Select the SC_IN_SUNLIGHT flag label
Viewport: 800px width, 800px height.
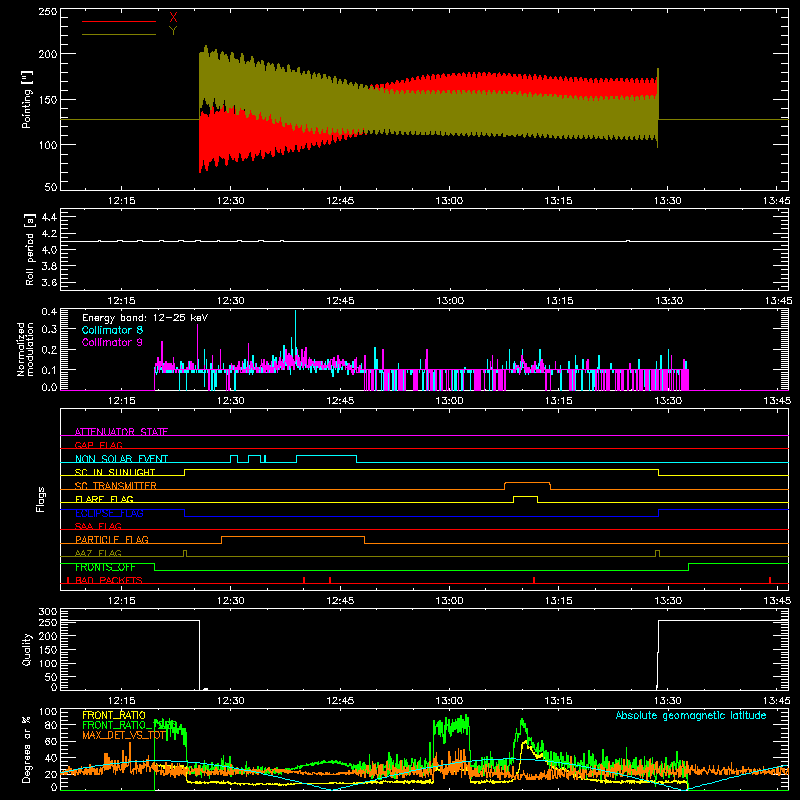pyautogui.click(x=115, y=472)
